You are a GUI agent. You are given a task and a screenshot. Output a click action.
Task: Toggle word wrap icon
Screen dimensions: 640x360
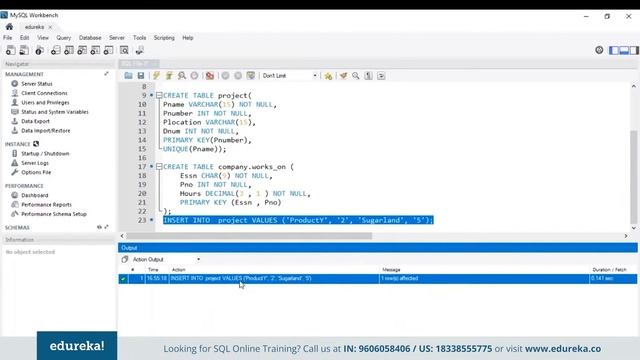coord(381,76)
